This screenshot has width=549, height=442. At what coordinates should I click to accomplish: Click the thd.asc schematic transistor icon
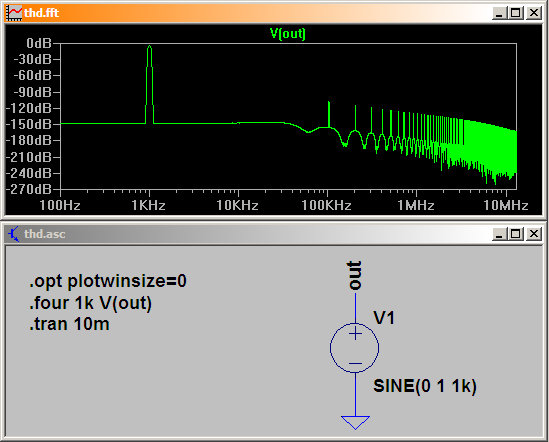[14, 234]
